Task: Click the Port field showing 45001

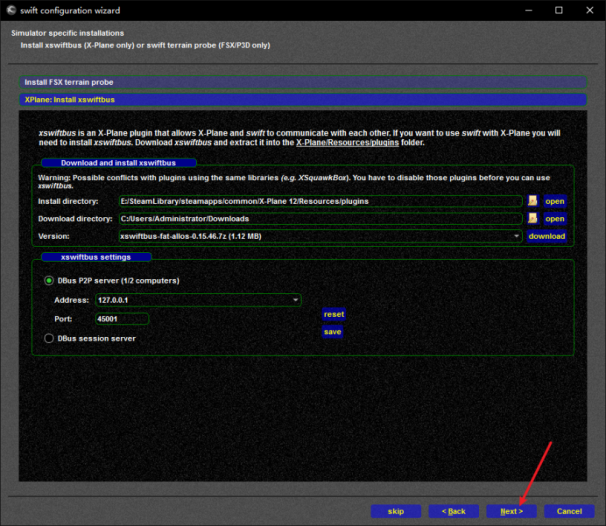Action: 122,319
